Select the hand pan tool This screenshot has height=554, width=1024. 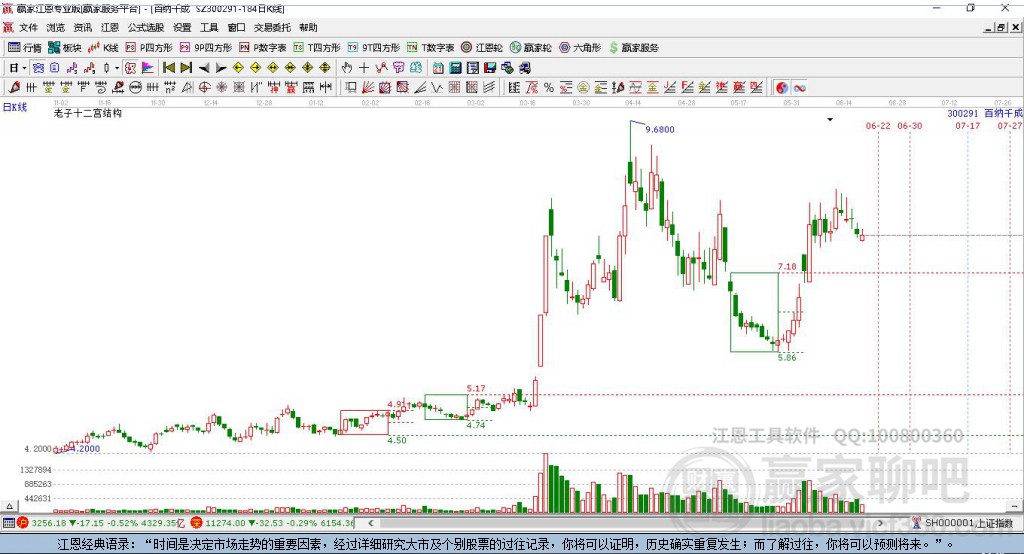click(x=346, y=68)
